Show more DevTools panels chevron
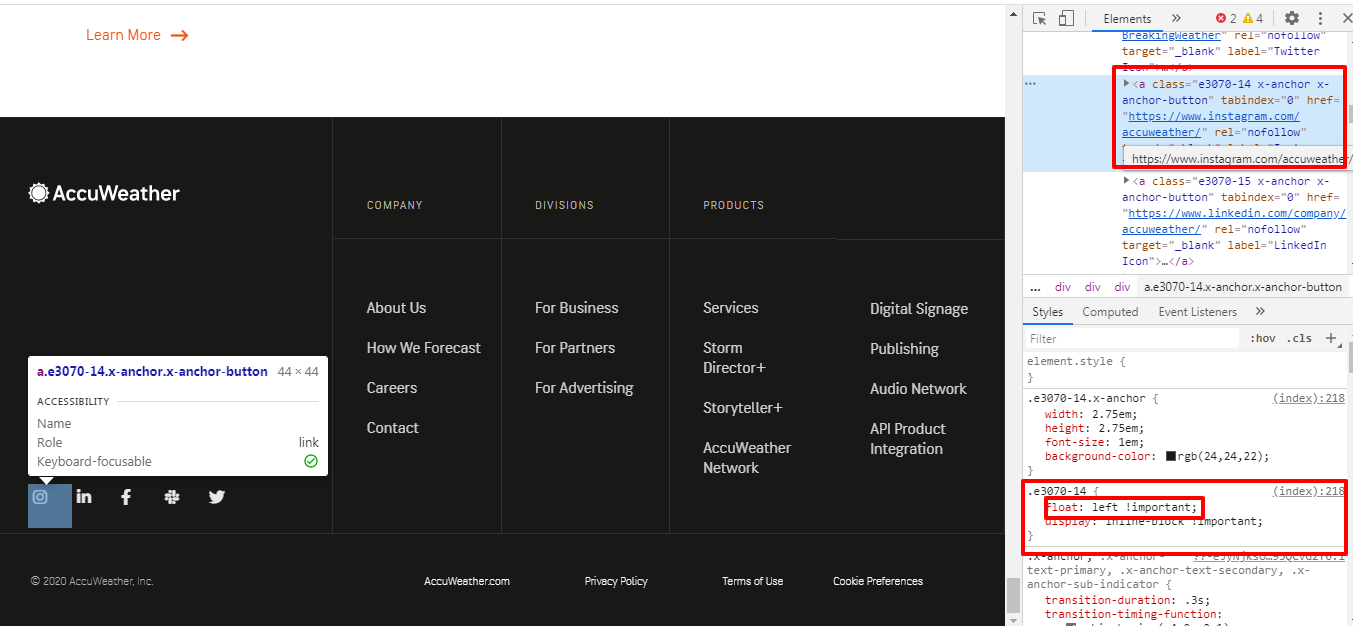 (1176, 18)
